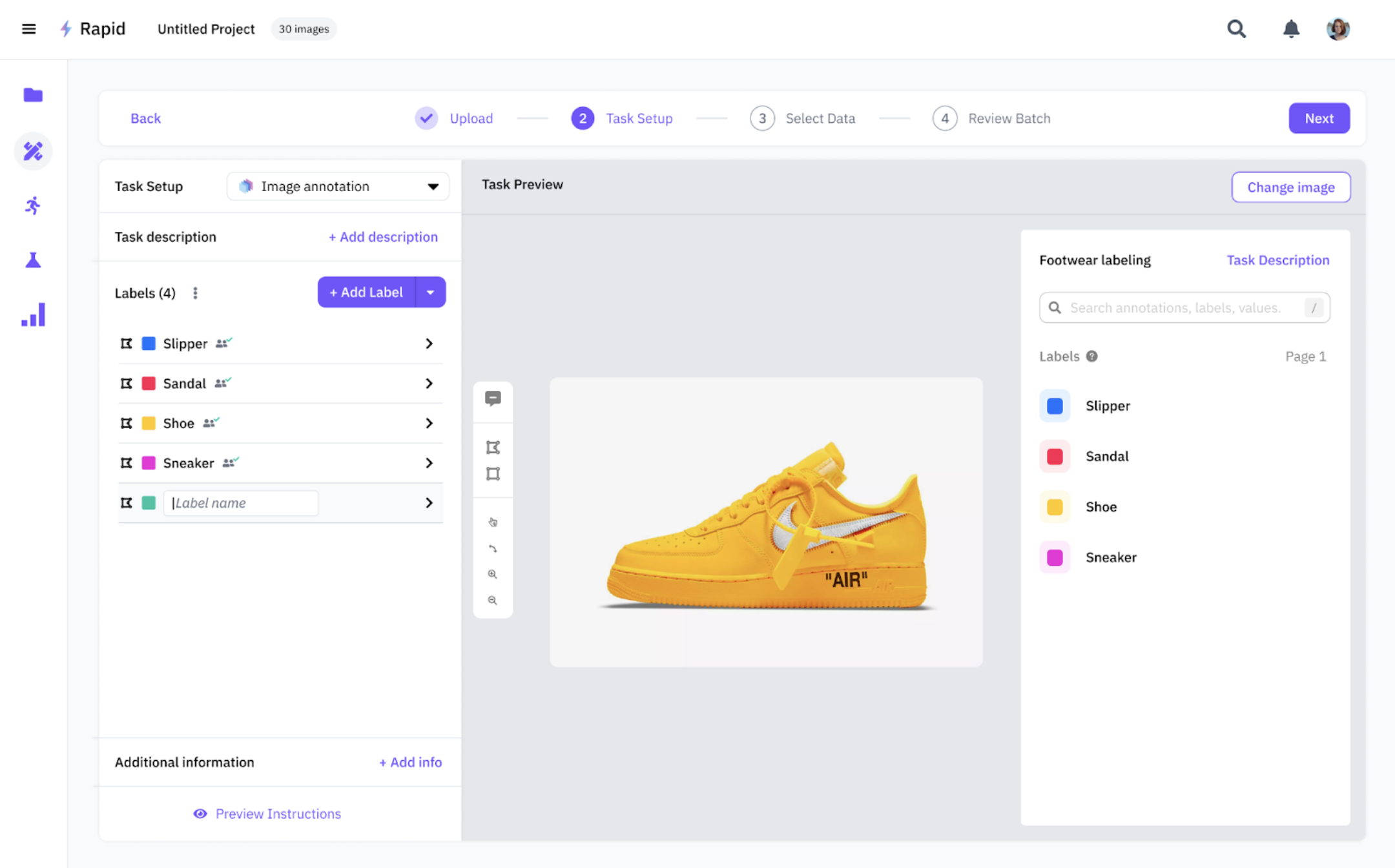Open the Task Description link in preview
The width and height of the screenshot is (1395, 868).
(1277, 260)
